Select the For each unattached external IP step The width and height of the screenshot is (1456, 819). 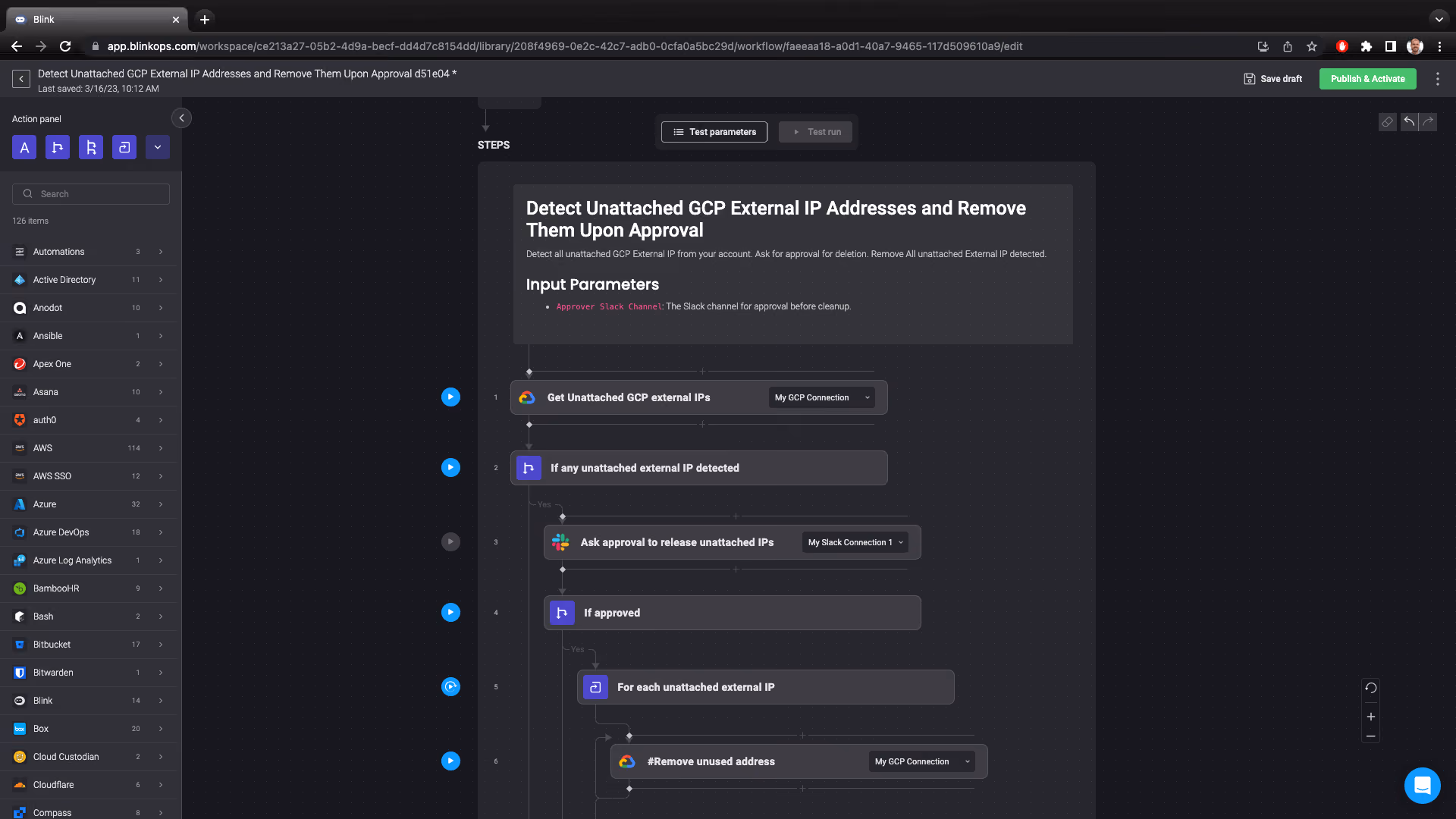point(765,687)
